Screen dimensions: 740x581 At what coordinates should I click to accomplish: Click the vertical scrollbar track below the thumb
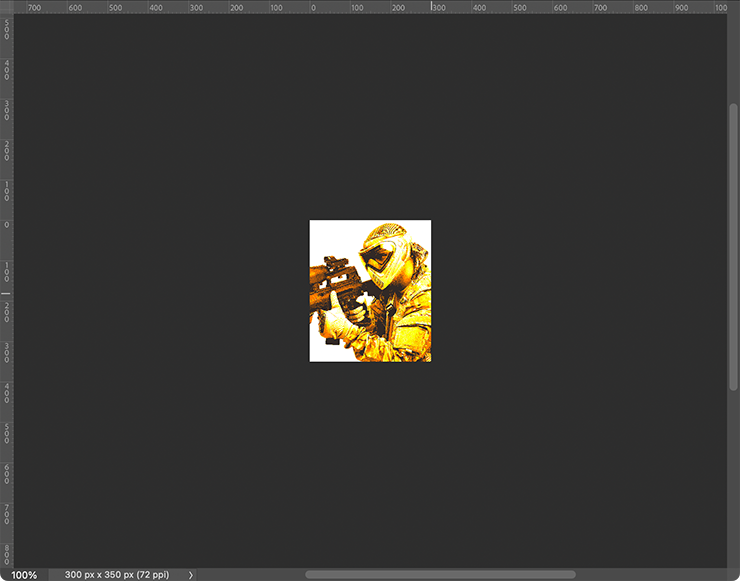click(x=734, y=470)
